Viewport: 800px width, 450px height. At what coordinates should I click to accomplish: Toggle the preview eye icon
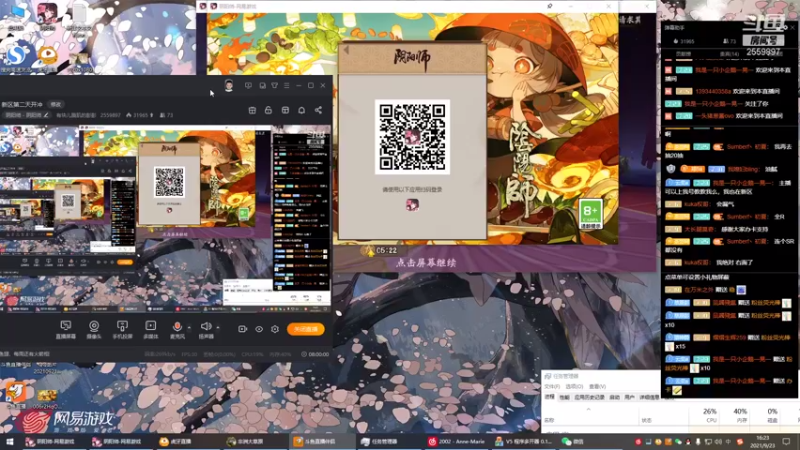point(259,329)
